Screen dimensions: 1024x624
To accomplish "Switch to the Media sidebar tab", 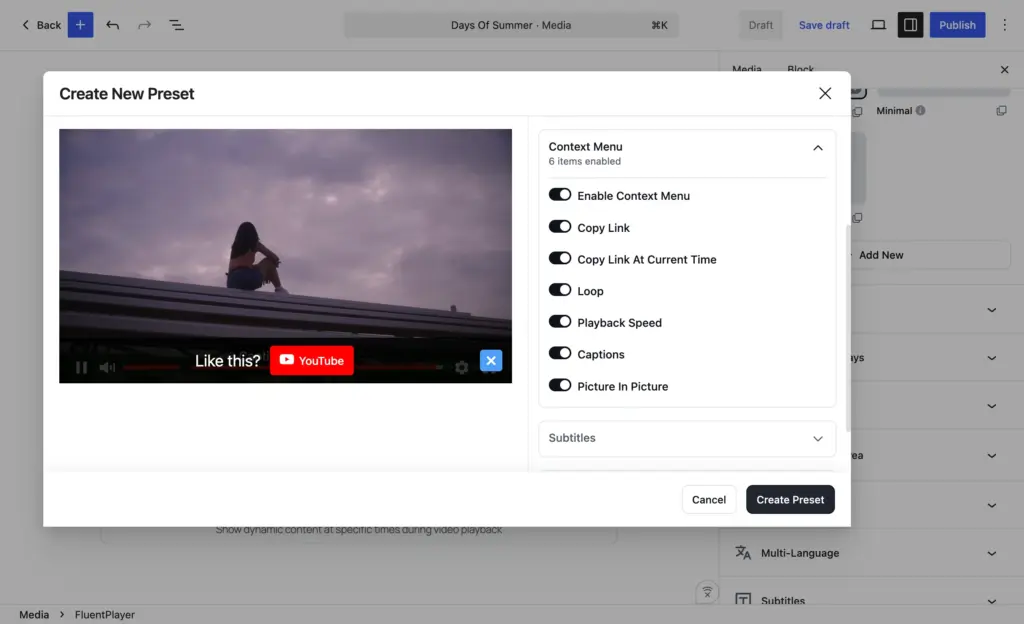I will pos(746,69).
